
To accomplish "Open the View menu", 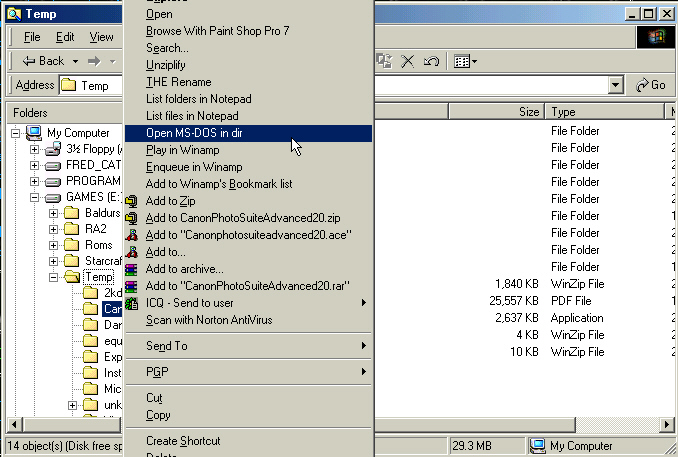I will 101,37.
